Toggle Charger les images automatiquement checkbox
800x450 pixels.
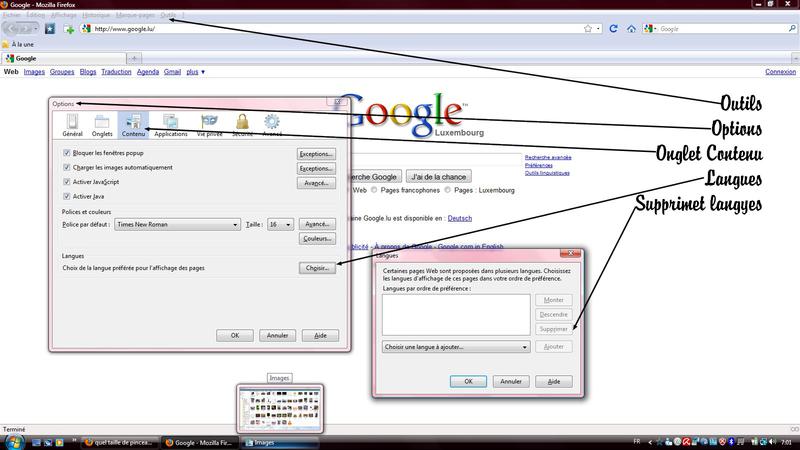point(66,167)
